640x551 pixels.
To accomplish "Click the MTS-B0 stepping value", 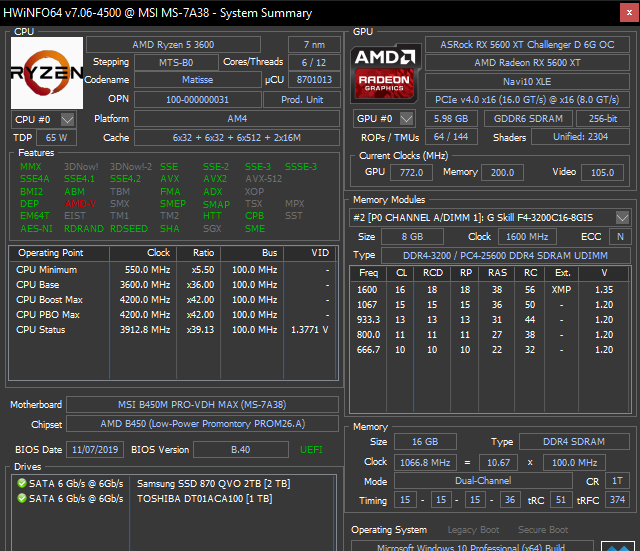I will click(176, 62).
